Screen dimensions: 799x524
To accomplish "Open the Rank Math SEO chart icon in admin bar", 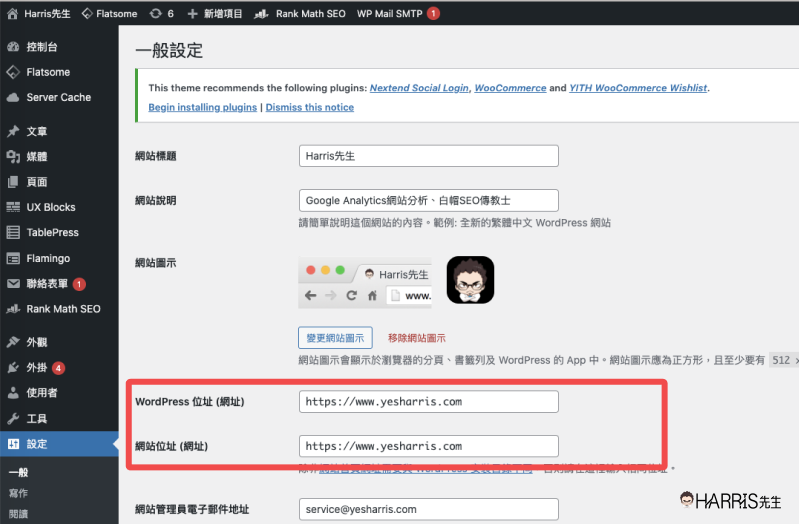I will (x=261, y=14).
